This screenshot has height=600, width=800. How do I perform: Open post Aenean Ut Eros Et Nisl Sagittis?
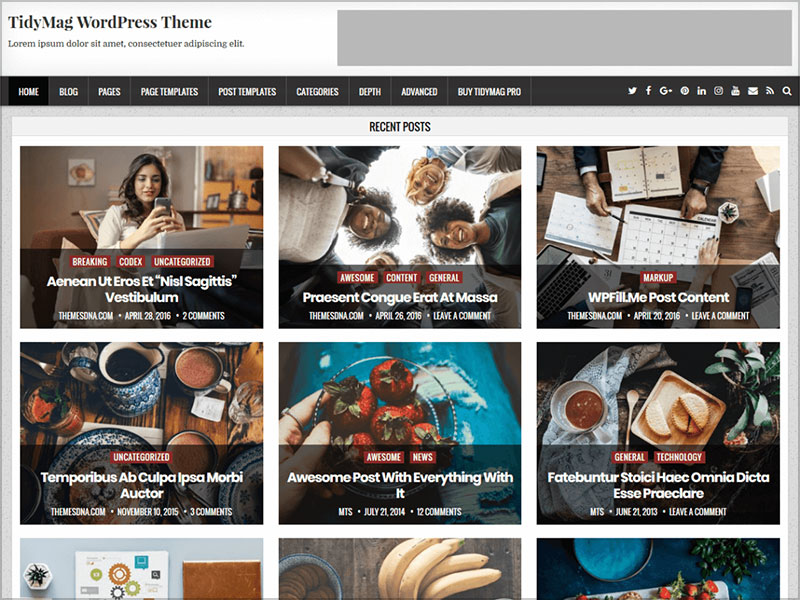[x=142, y=289]
